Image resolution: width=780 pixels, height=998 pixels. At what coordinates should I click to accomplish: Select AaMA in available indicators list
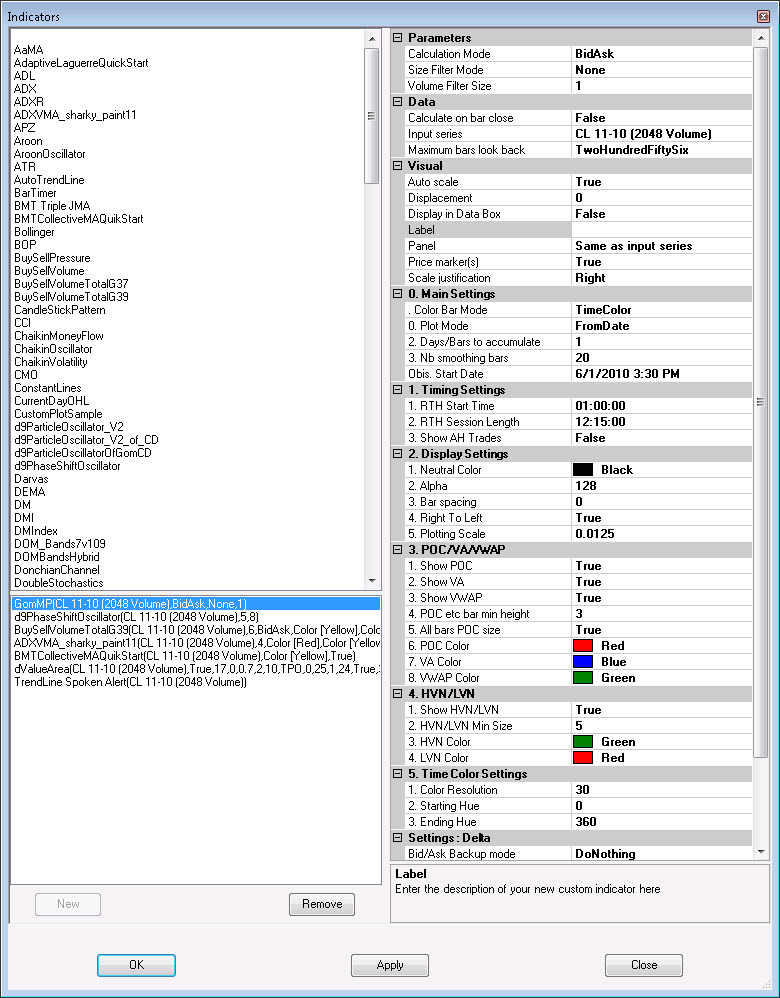point(29,50)
